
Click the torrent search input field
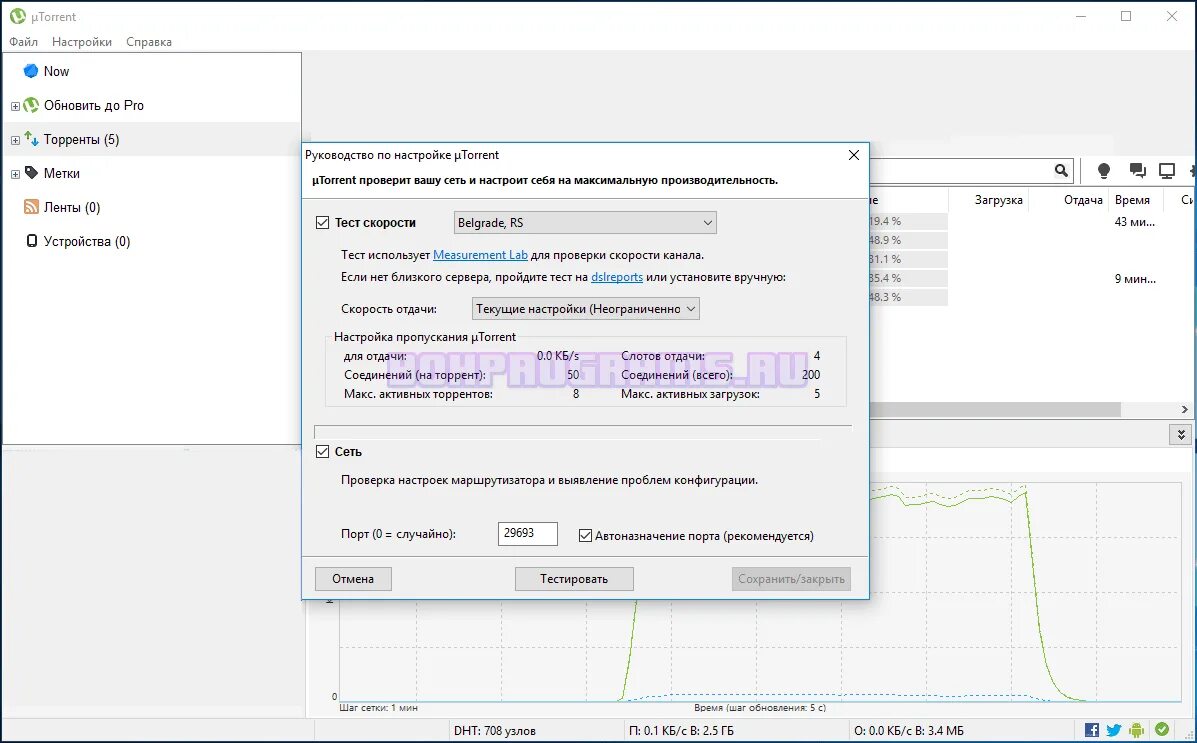(x=960, y=171)
